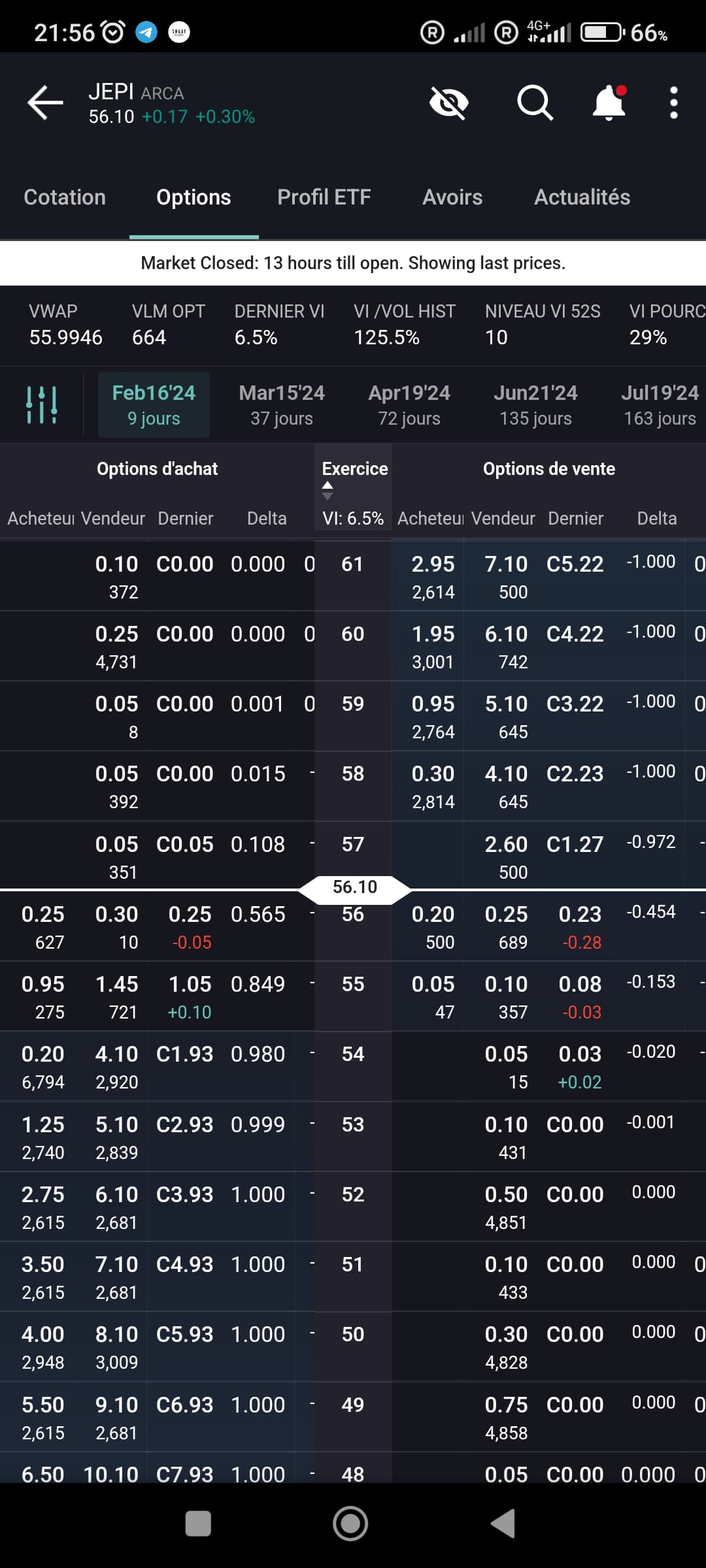706x1568 pixels.
Task: Select strike 53 row
Action: [353, 1137]
